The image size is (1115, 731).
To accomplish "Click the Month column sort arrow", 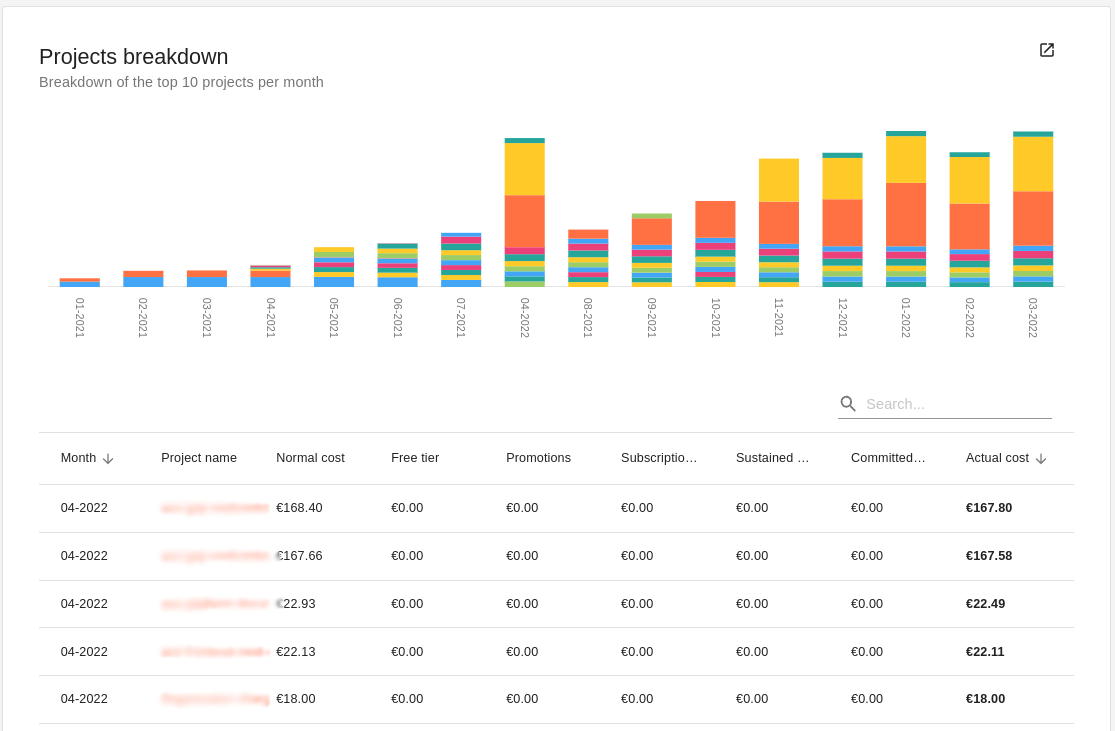I will pyautogui.click(x=108, y=459).
